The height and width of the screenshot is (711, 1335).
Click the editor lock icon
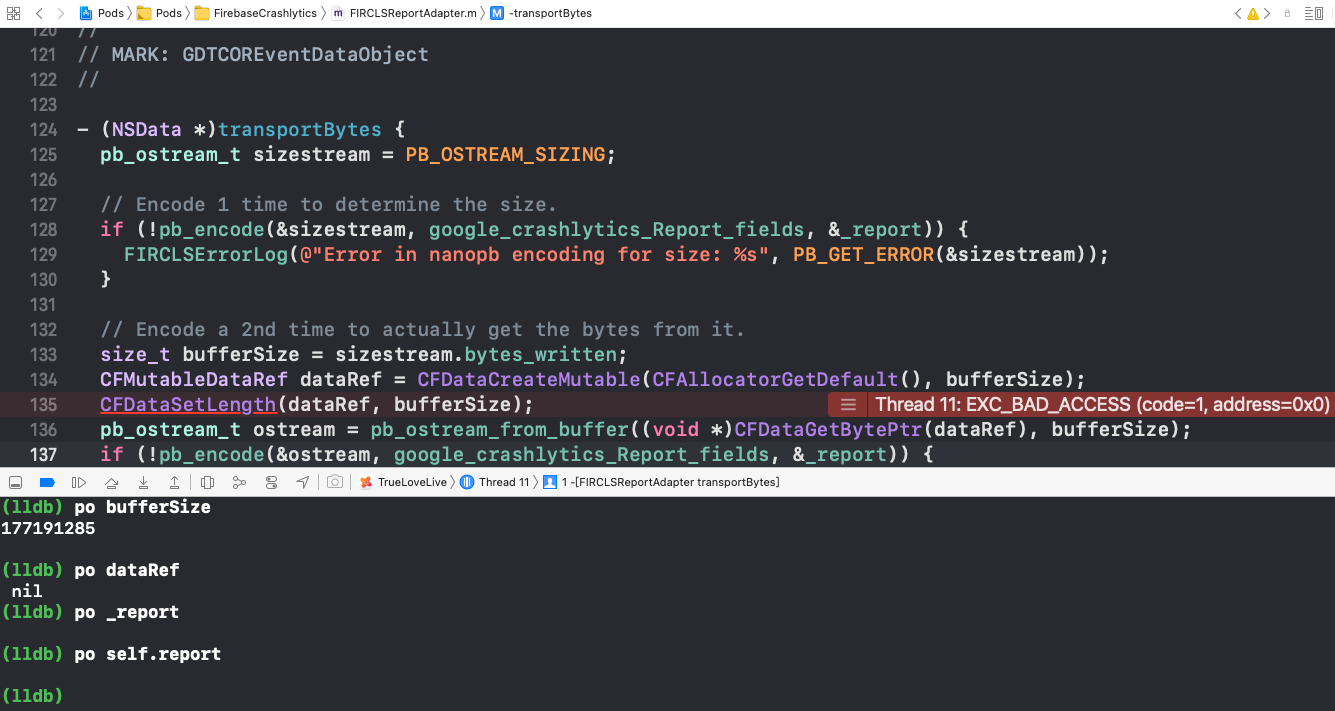(x=1288, y=13)
